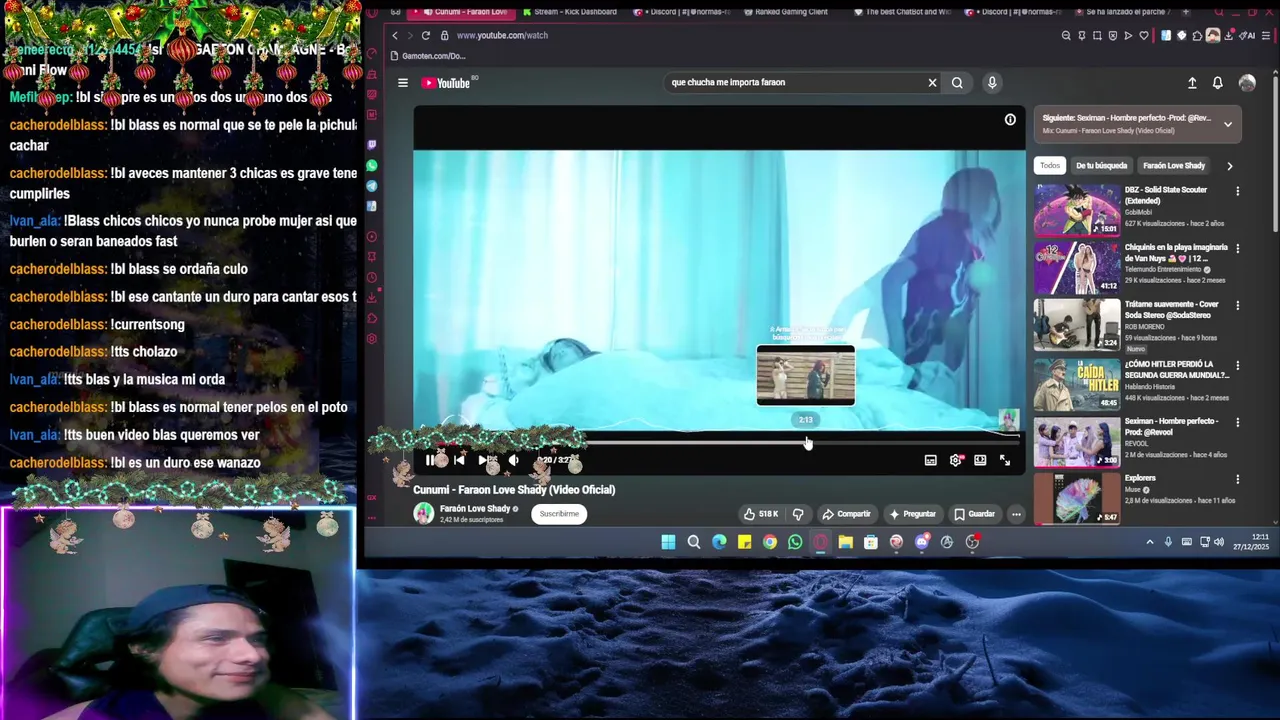Open more actions menu beside Guardar
The width and height of the screenshot is (1280, 720).
click(x=1016, y=514)
